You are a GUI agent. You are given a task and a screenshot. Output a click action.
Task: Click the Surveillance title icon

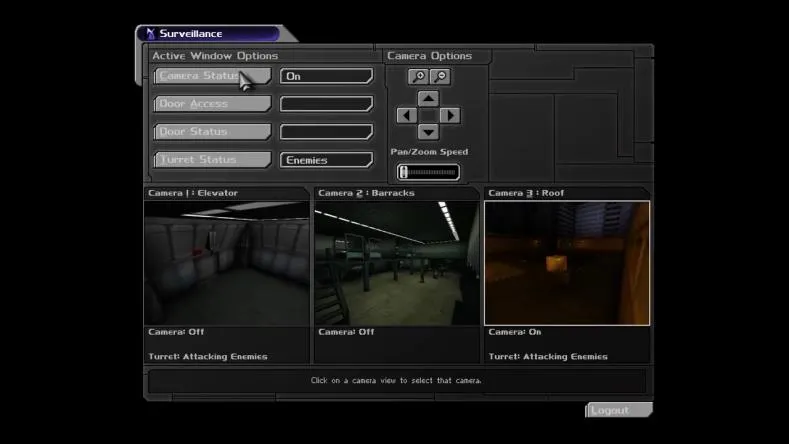coord(150,34)
